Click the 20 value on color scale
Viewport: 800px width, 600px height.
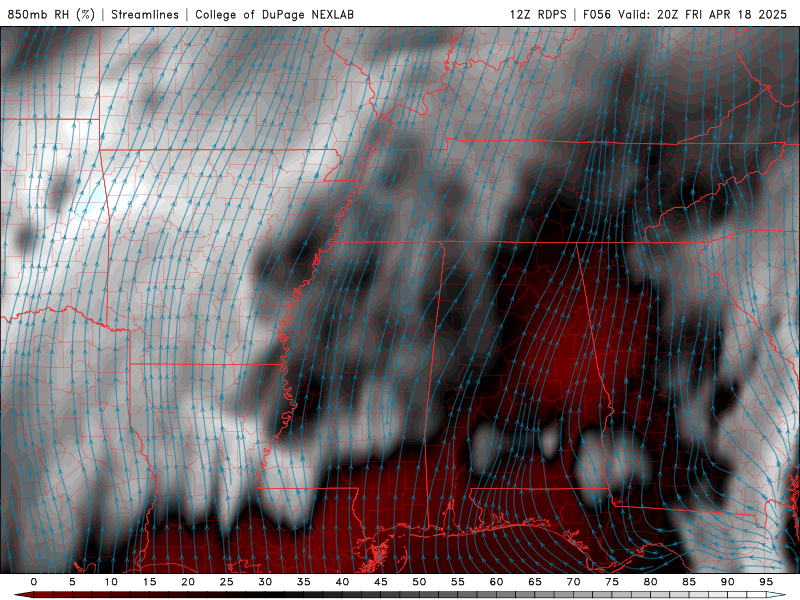(x=188, y=582)
